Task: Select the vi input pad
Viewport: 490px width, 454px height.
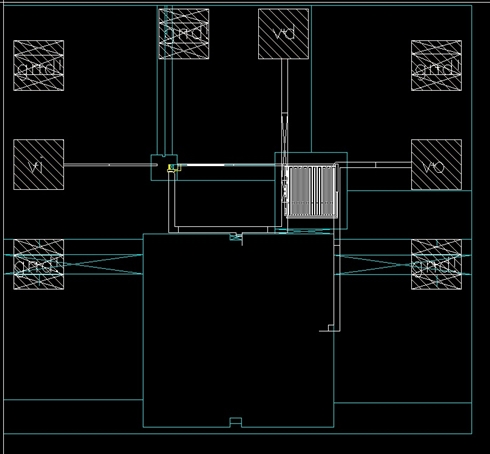Action: [39, 165]
